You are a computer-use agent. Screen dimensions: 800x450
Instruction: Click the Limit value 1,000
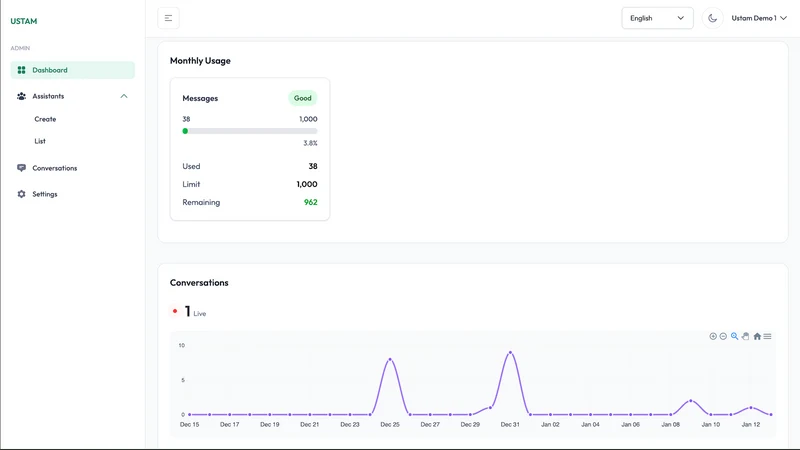click(307, 184)
